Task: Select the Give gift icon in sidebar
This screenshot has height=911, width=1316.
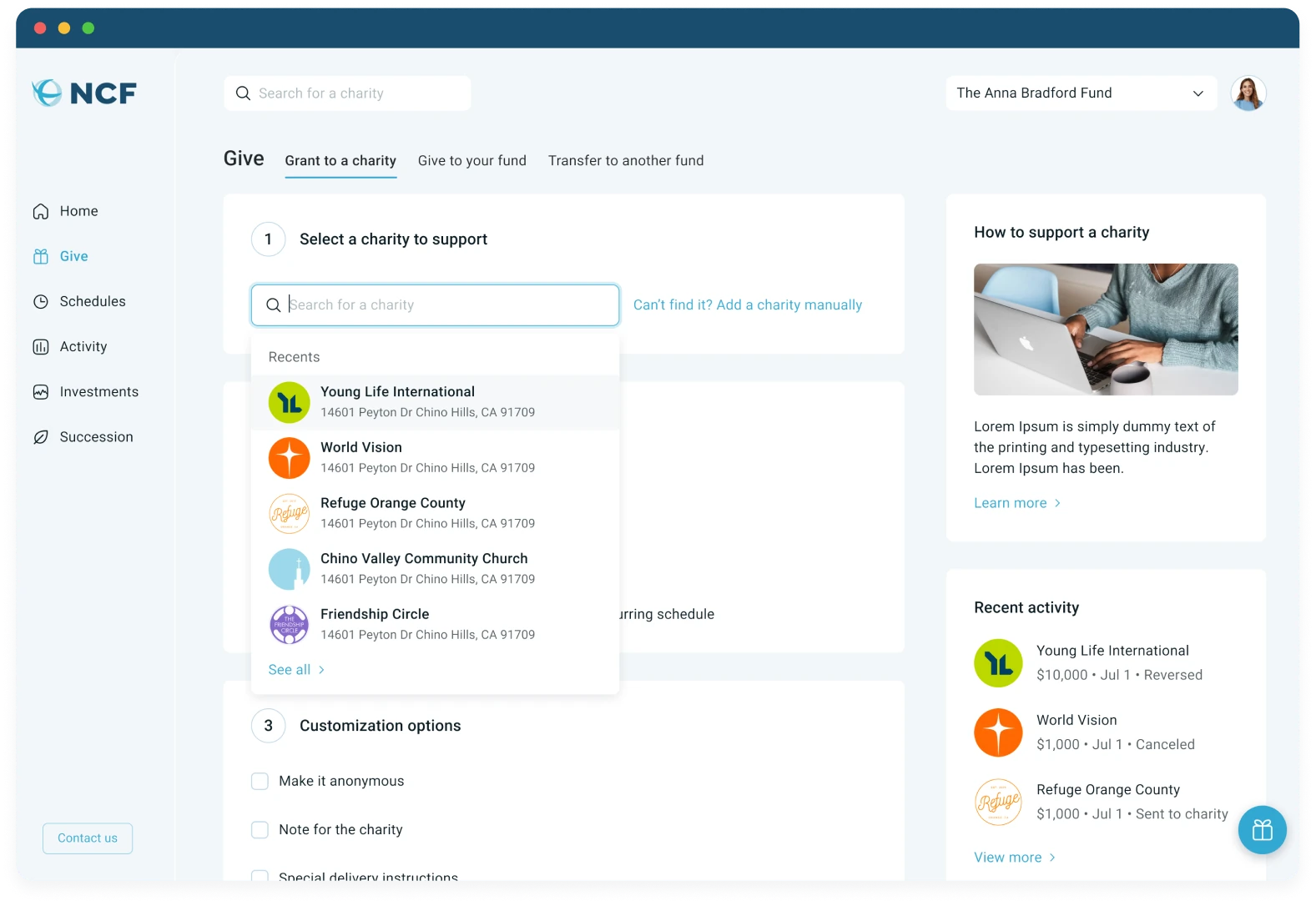Action: 40,256
